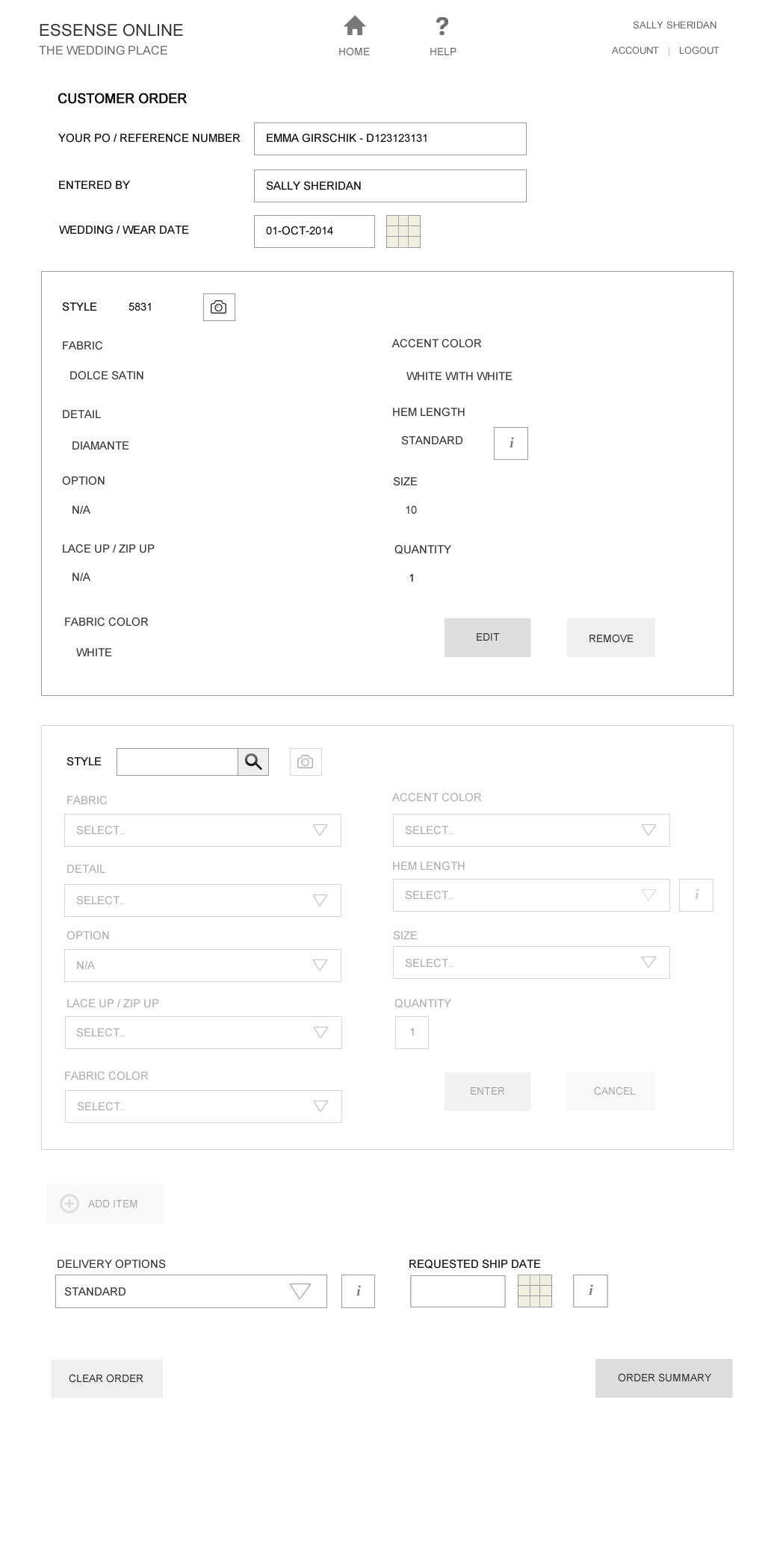Click the style search magnifier icon
Screen dimensions: 765x1568
(x=253, y=762)
